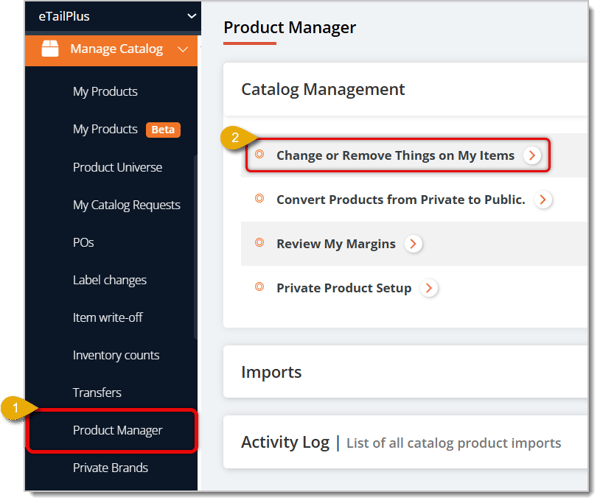This screenshot has height=503, width=600.
Task: Click bullet icon before Review My Margins
Action: [260, 243]
